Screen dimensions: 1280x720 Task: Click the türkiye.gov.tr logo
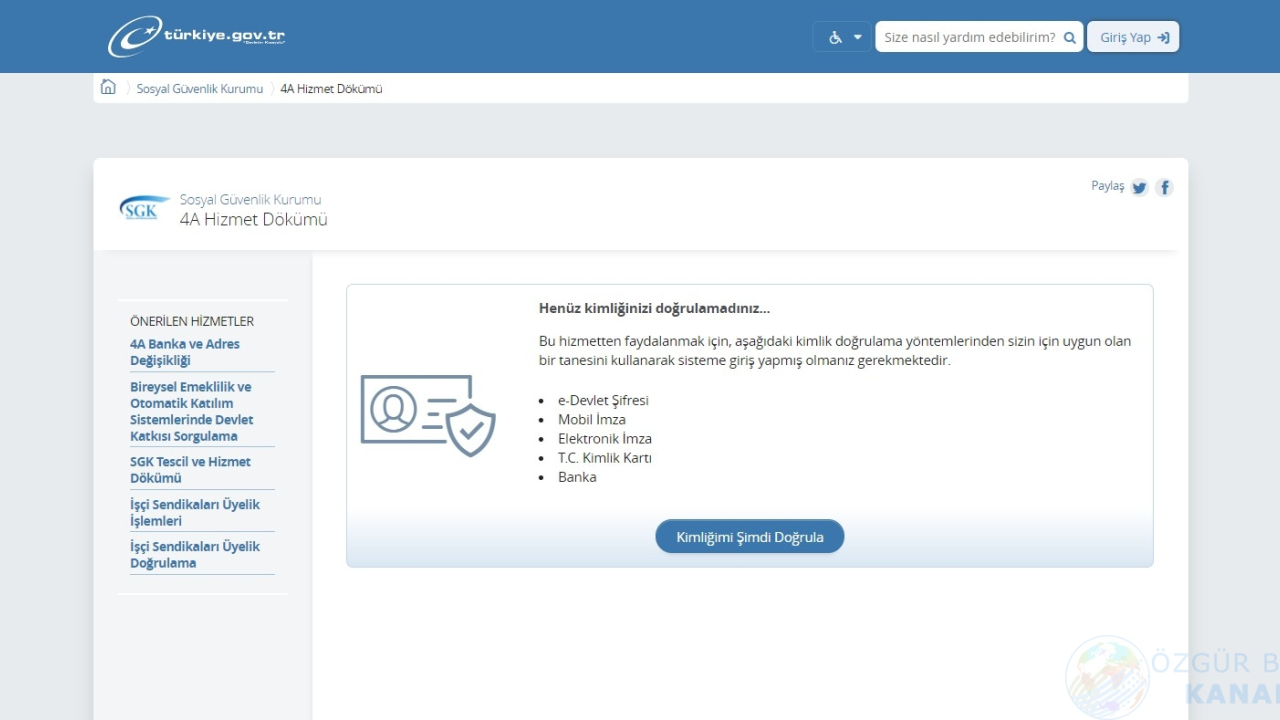click(197, 36)
